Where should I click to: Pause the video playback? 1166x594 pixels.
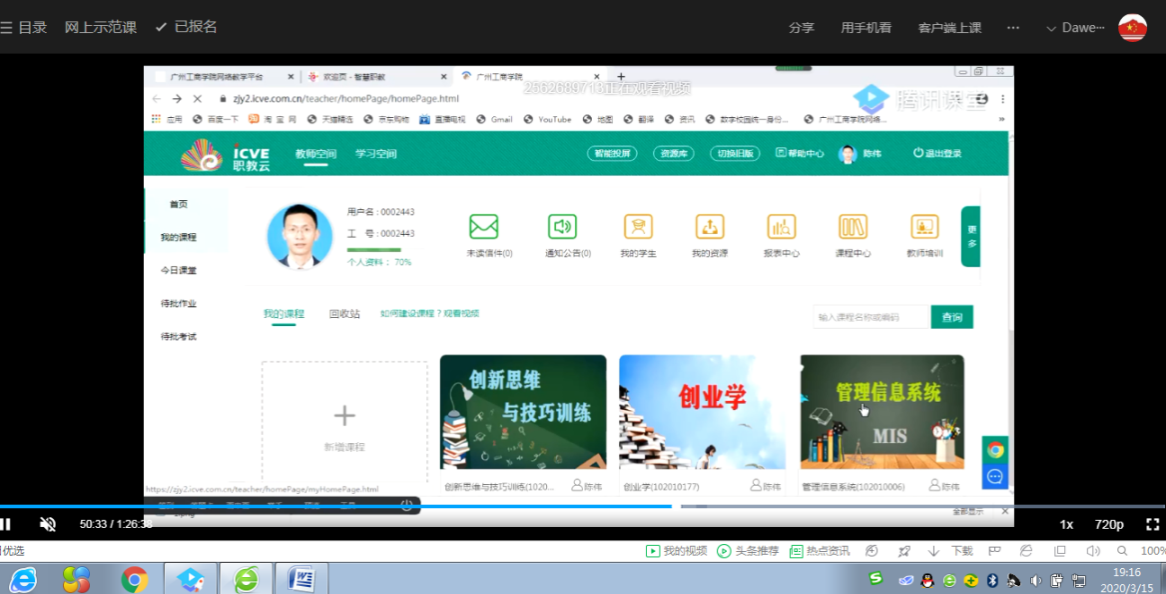tap(6, 524)
